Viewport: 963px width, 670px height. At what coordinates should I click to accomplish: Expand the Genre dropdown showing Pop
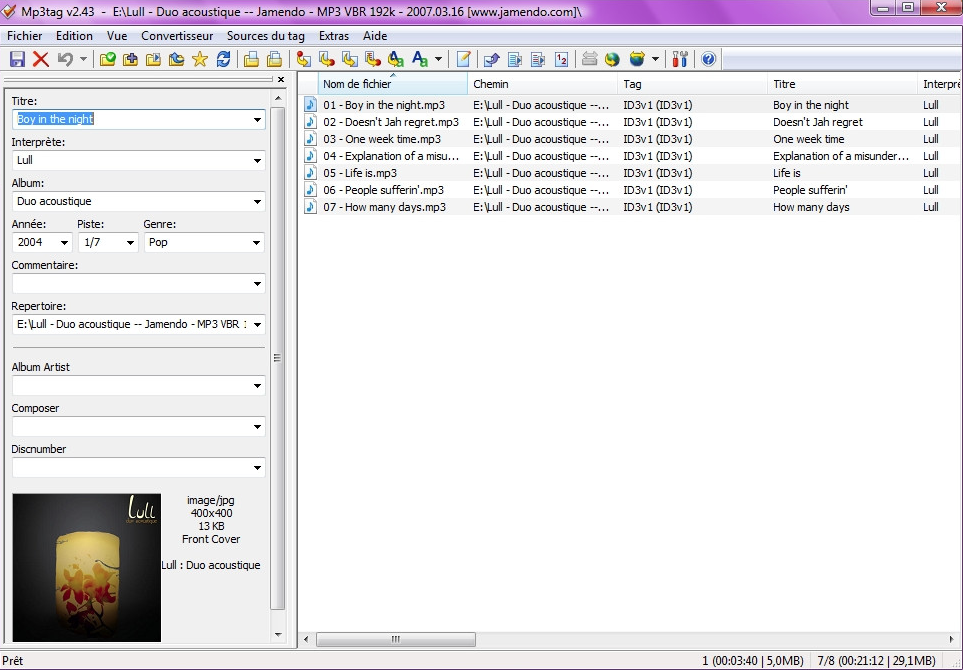(x=256, y=243)
